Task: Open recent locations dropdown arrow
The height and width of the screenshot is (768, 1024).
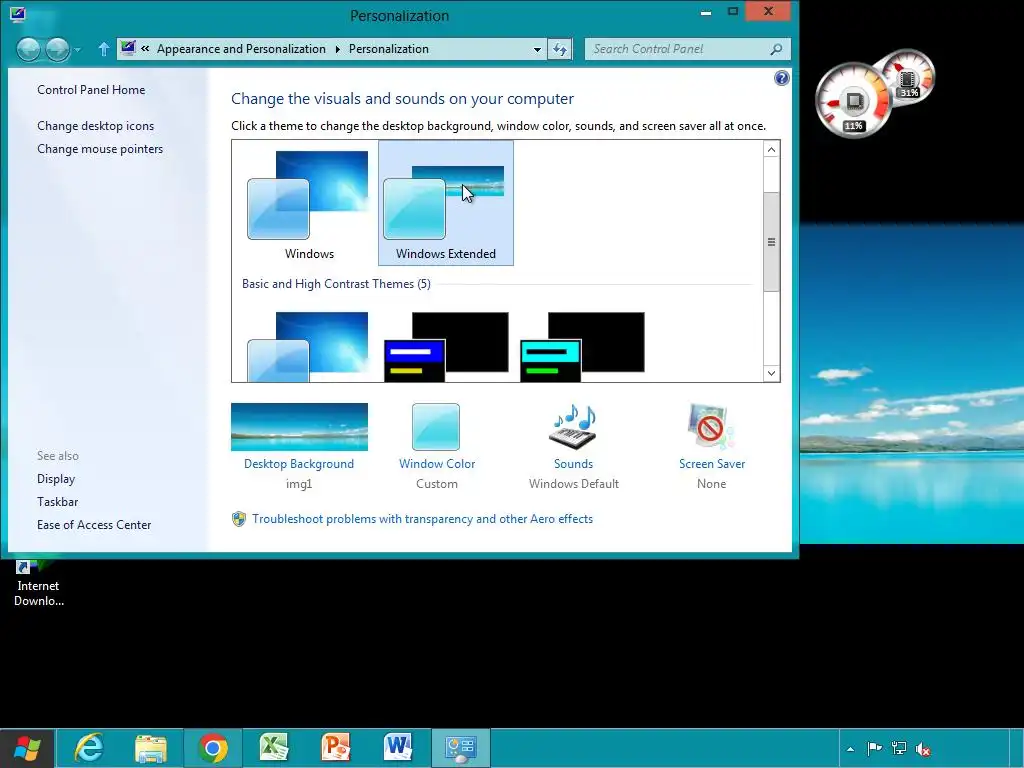Action: [x=78, y=50]
